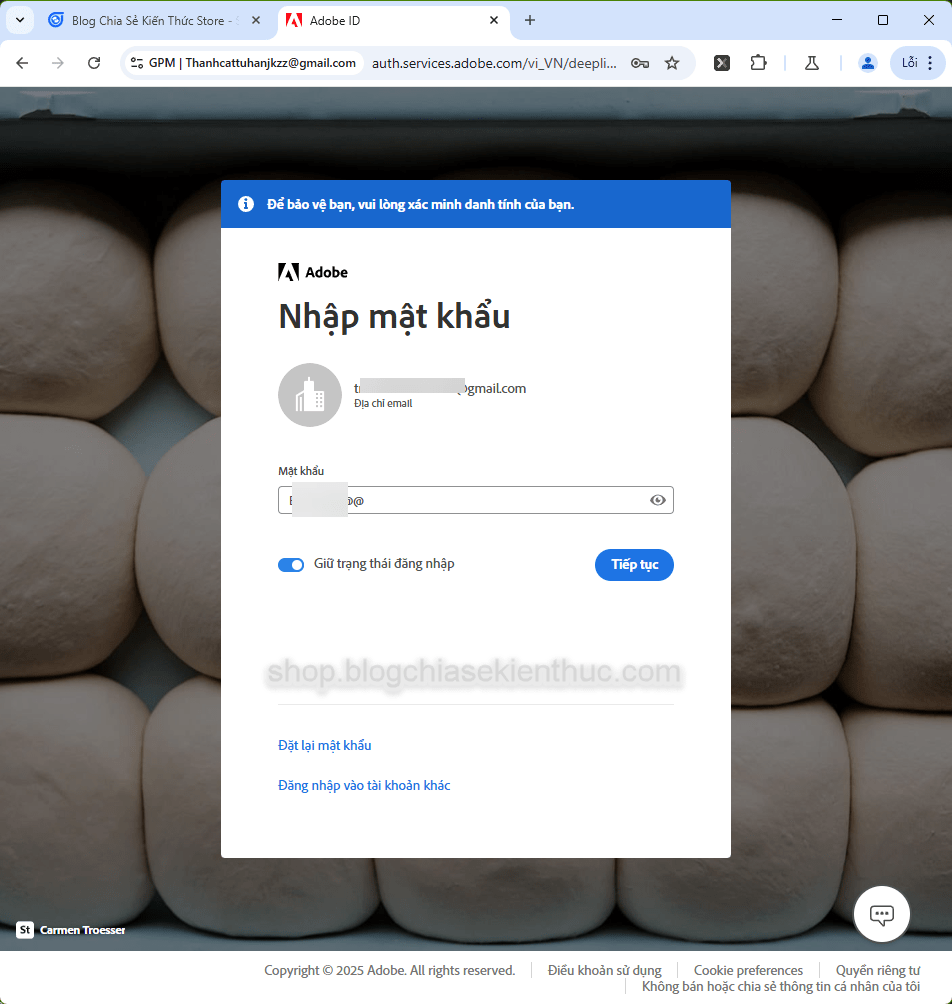
Task: Click the Adobe Stock "St" badge icon
Action: click(25, 930)
